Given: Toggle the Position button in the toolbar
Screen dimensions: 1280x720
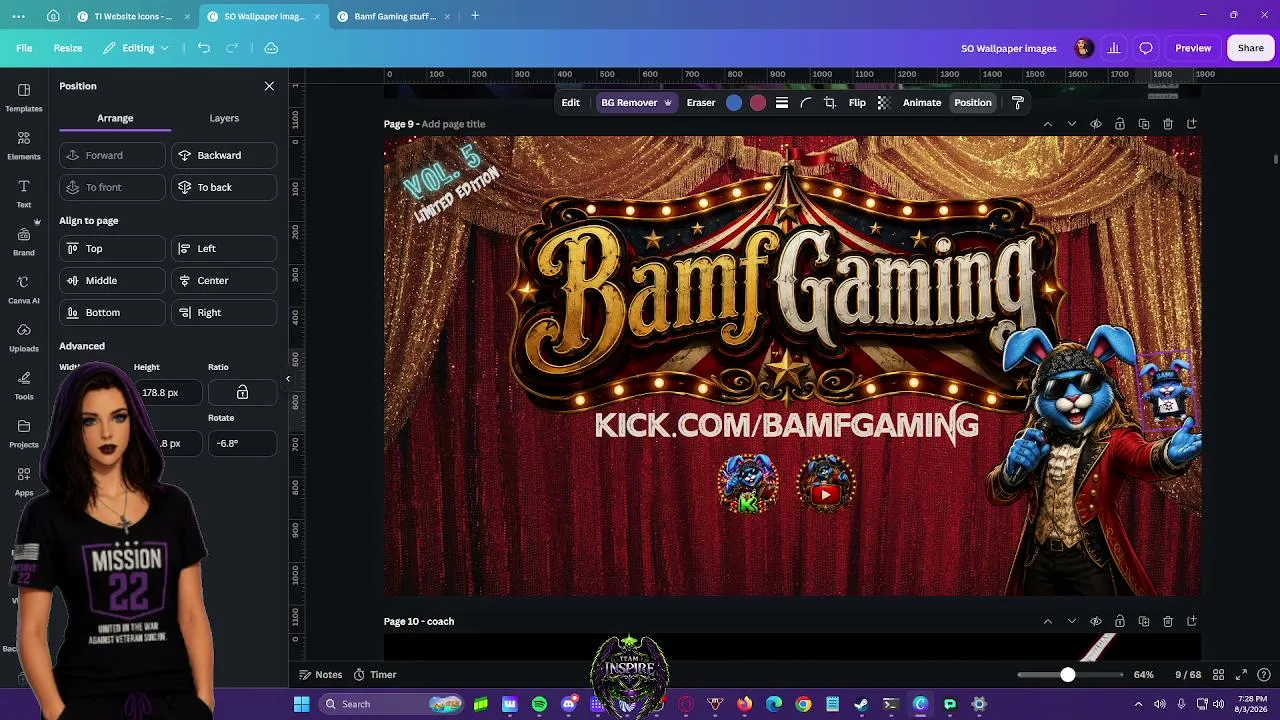Looking at the screenshot, I should [973, 103].
